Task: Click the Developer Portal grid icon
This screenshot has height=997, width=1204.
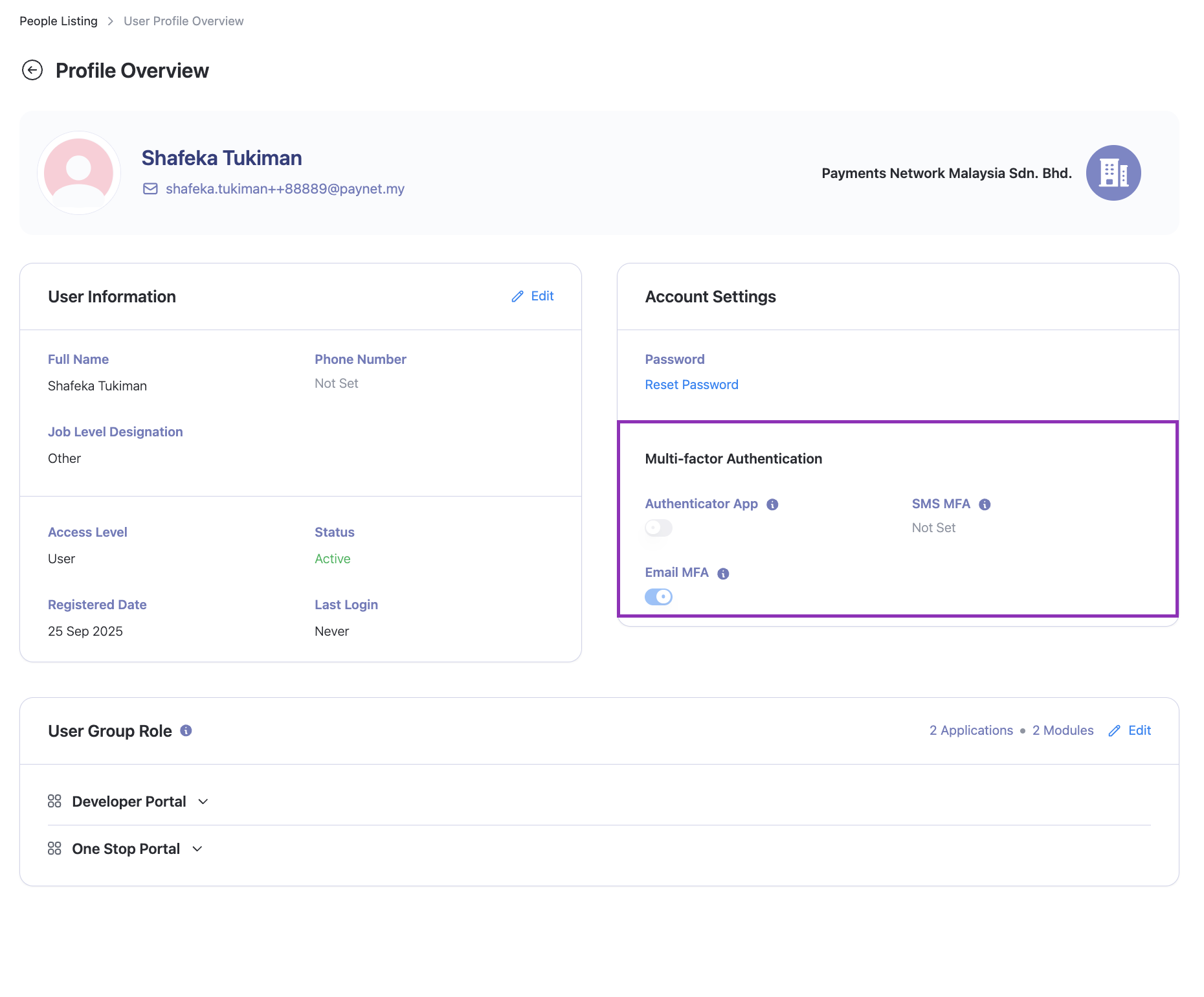Action: click(54, 801)
